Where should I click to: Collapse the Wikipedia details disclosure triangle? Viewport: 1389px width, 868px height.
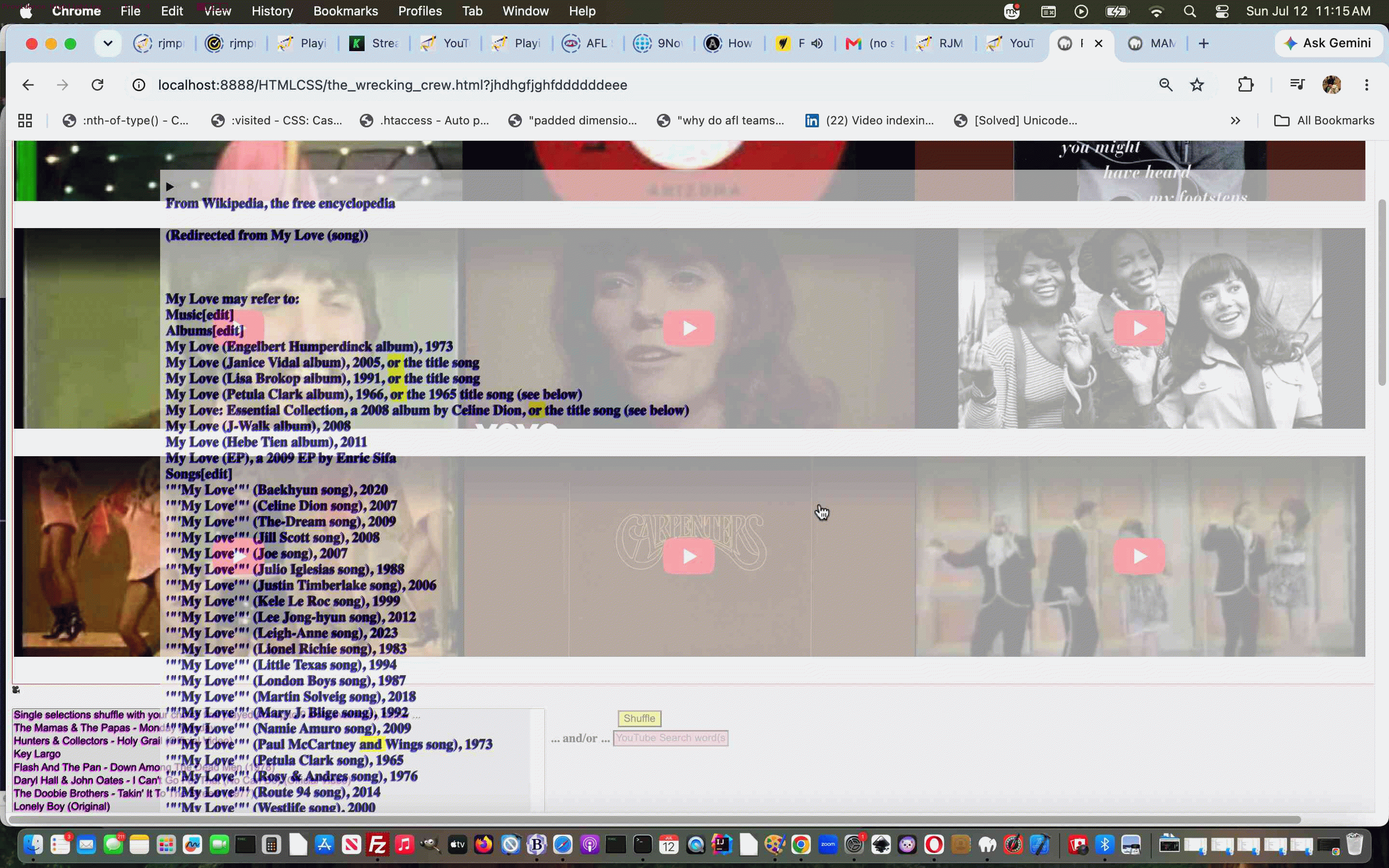pos(169,187)
